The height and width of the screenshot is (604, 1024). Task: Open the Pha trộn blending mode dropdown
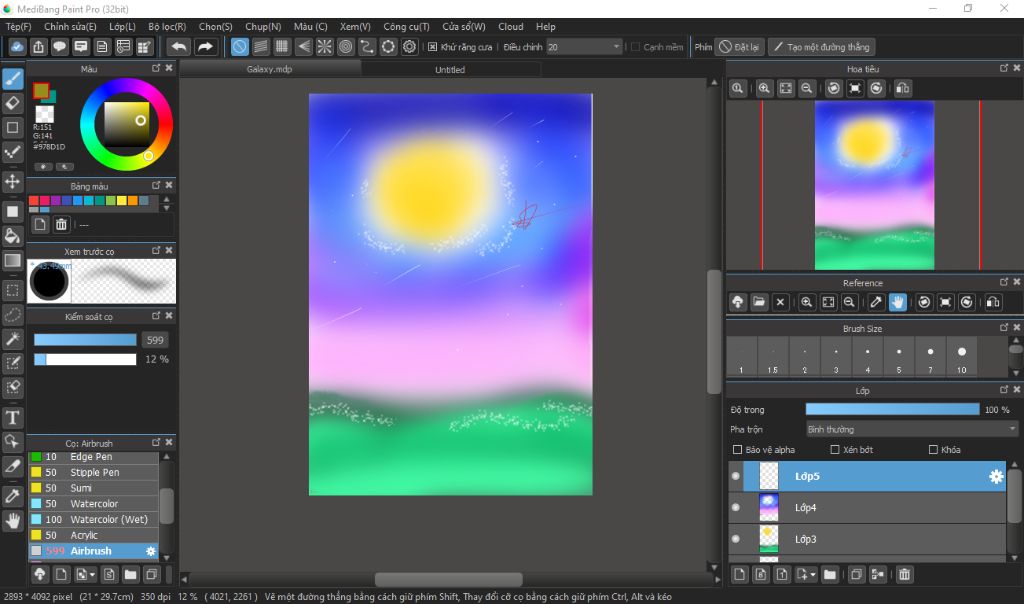[x=912, y=429]
